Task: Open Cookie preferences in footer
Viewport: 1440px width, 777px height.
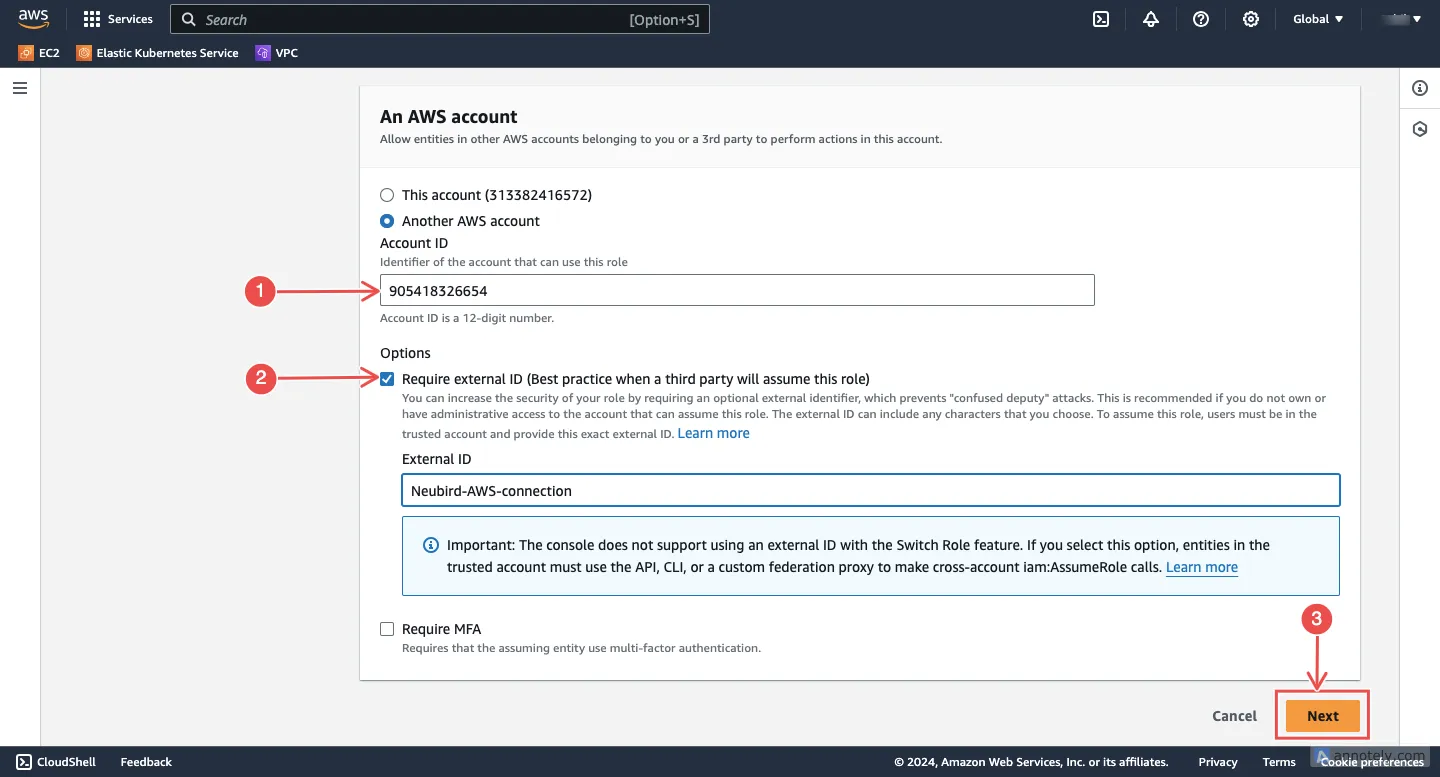Action: point(1372,762)
